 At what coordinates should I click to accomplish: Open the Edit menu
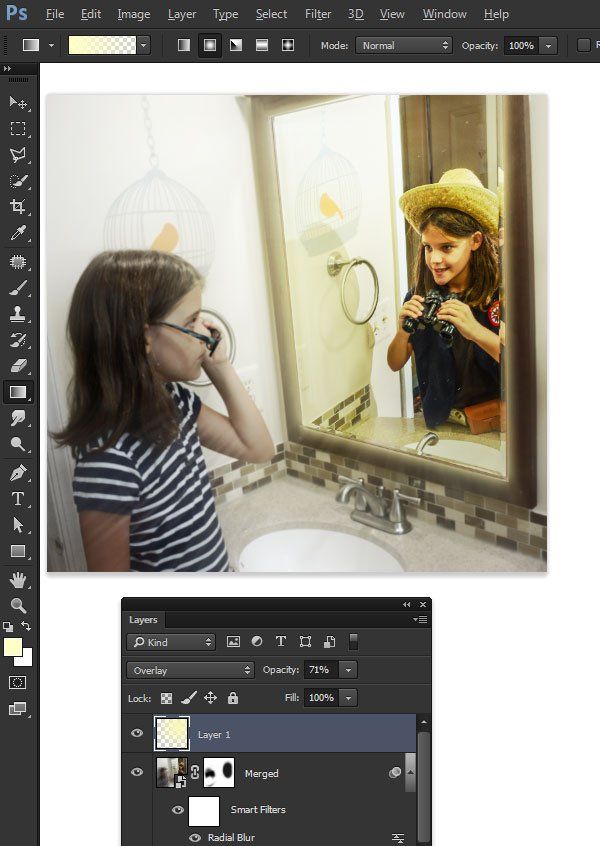pos(91,14)
